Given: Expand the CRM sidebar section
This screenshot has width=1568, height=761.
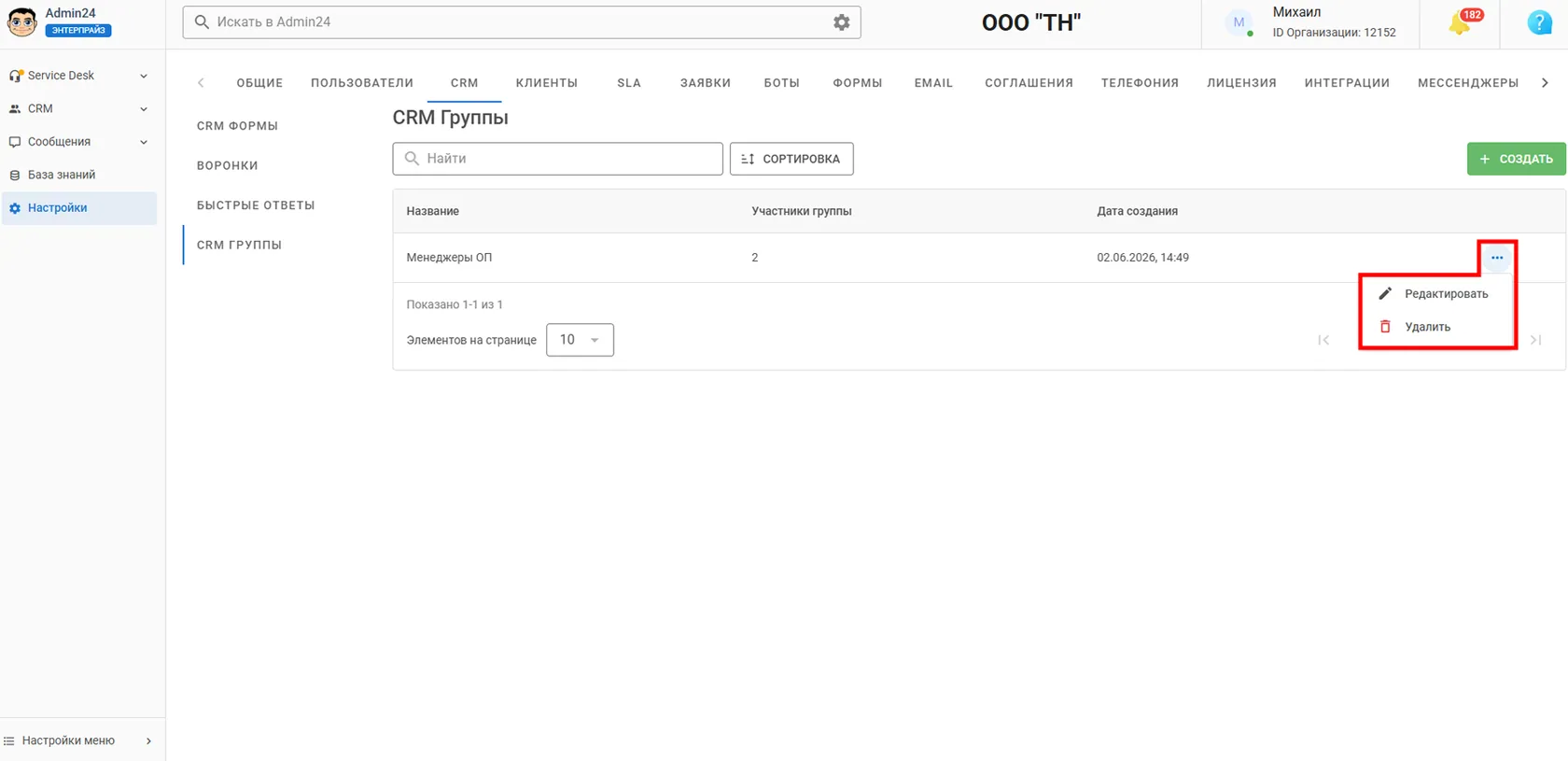Looking at the screenshot, I should [x=78, y=109].
